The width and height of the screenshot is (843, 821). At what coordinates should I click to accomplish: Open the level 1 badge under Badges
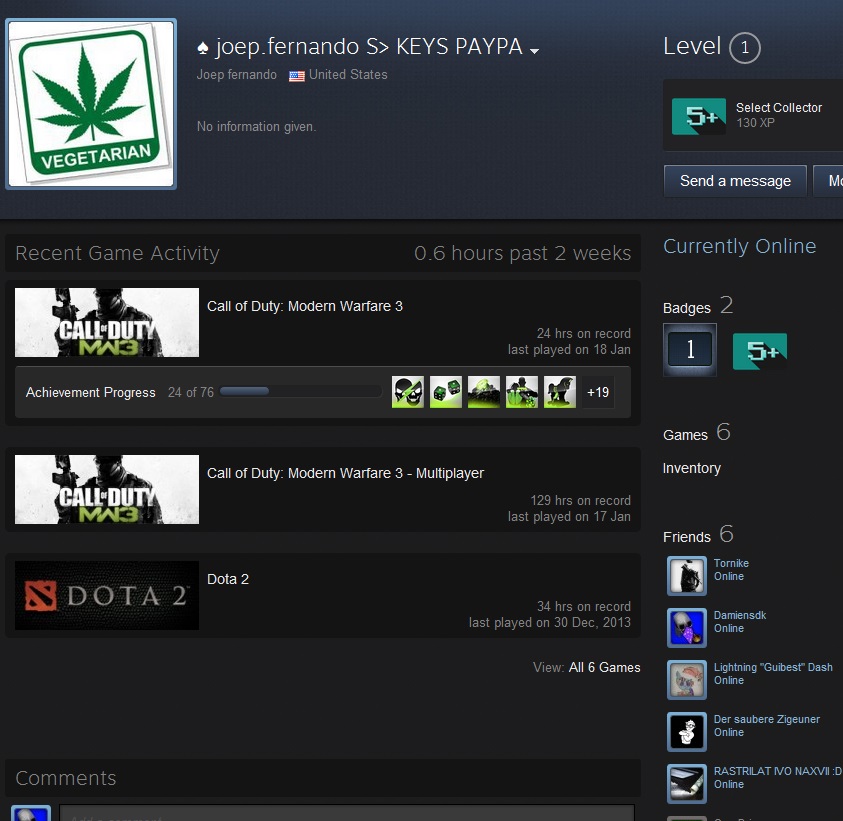pos(689,350)
